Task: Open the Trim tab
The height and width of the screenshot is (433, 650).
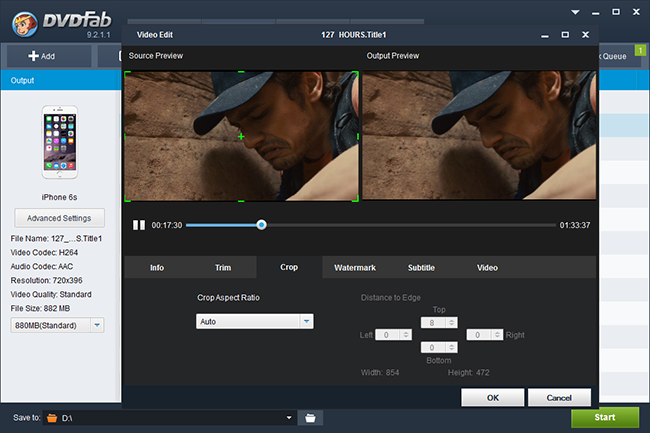Action: tap(223, 268)
